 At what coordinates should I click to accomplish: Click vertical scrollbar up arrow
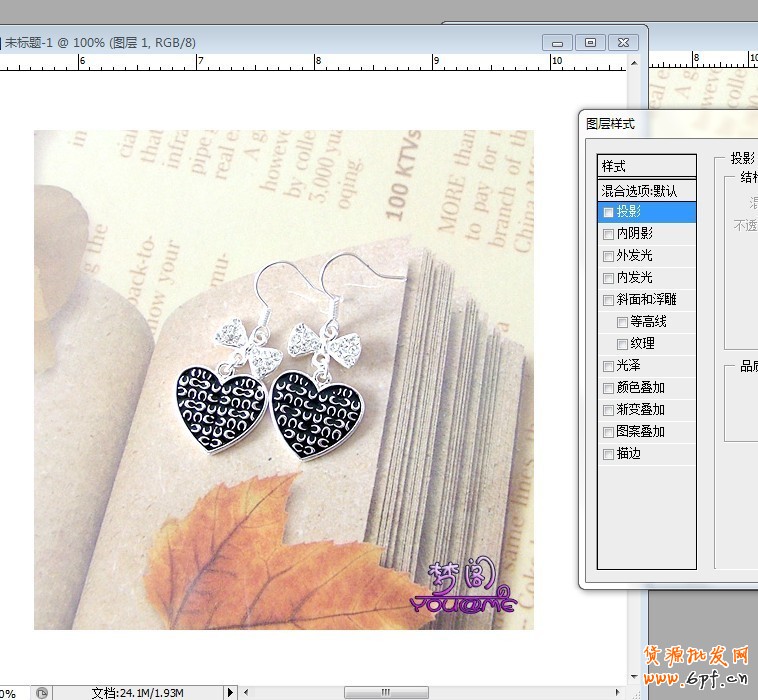tap(634, 63)
